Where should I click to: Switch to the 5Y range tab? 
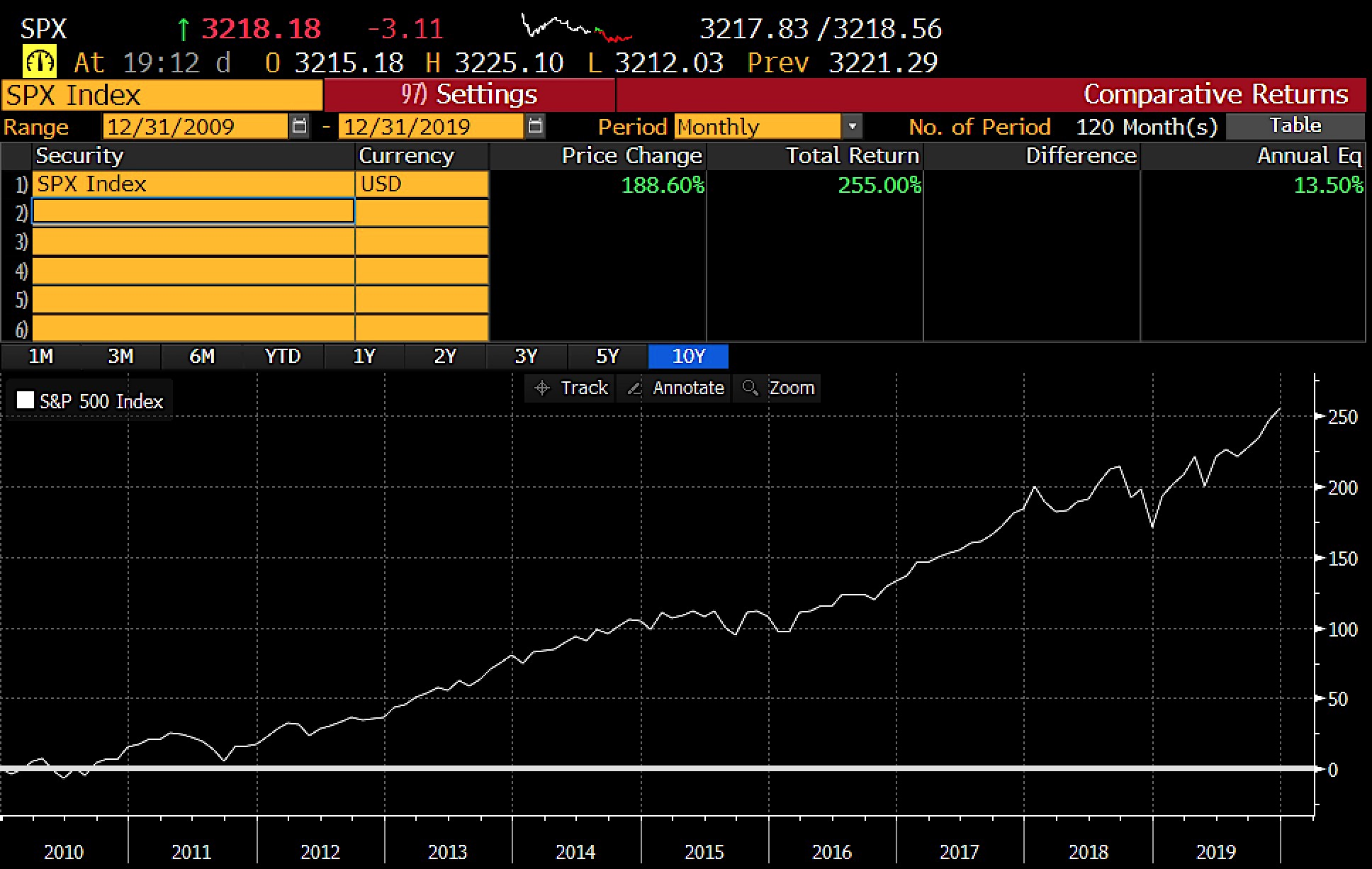[x=607, y=356]
